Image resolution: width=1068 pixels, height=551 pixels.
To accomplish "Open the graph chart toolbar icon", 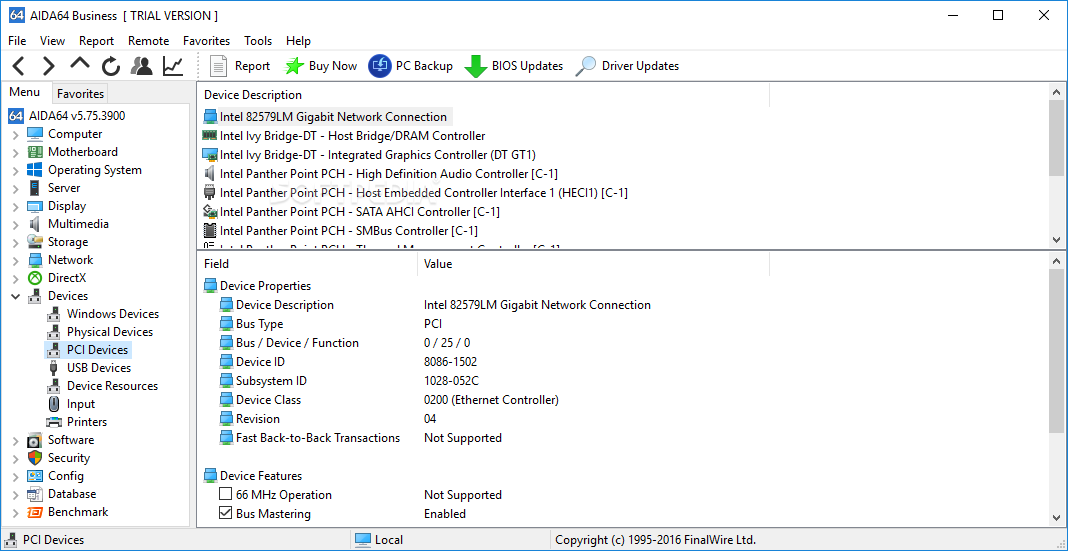I will (173, 66).
